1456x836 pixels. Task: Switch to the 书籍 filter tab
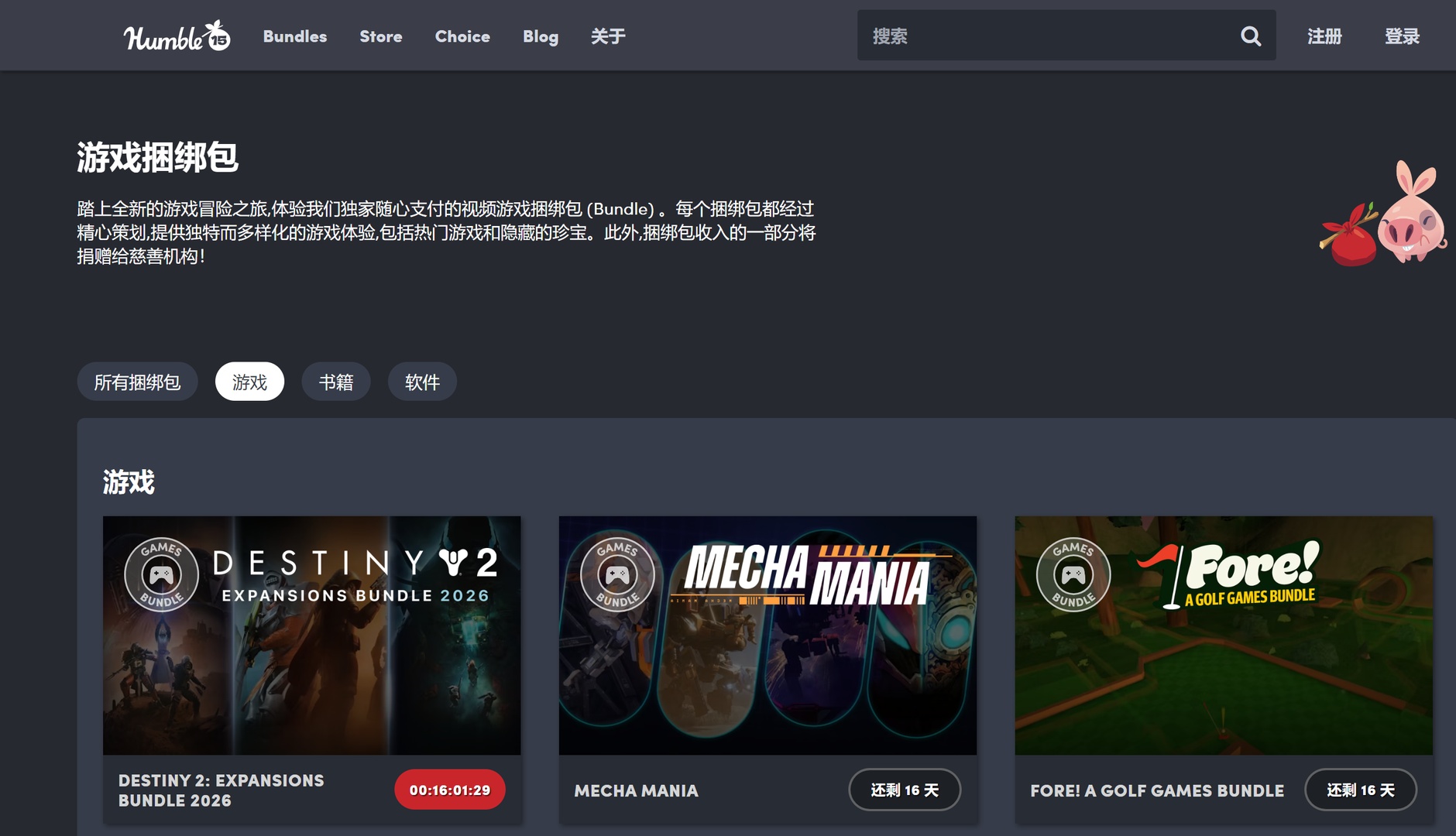(x=335, y=382)
